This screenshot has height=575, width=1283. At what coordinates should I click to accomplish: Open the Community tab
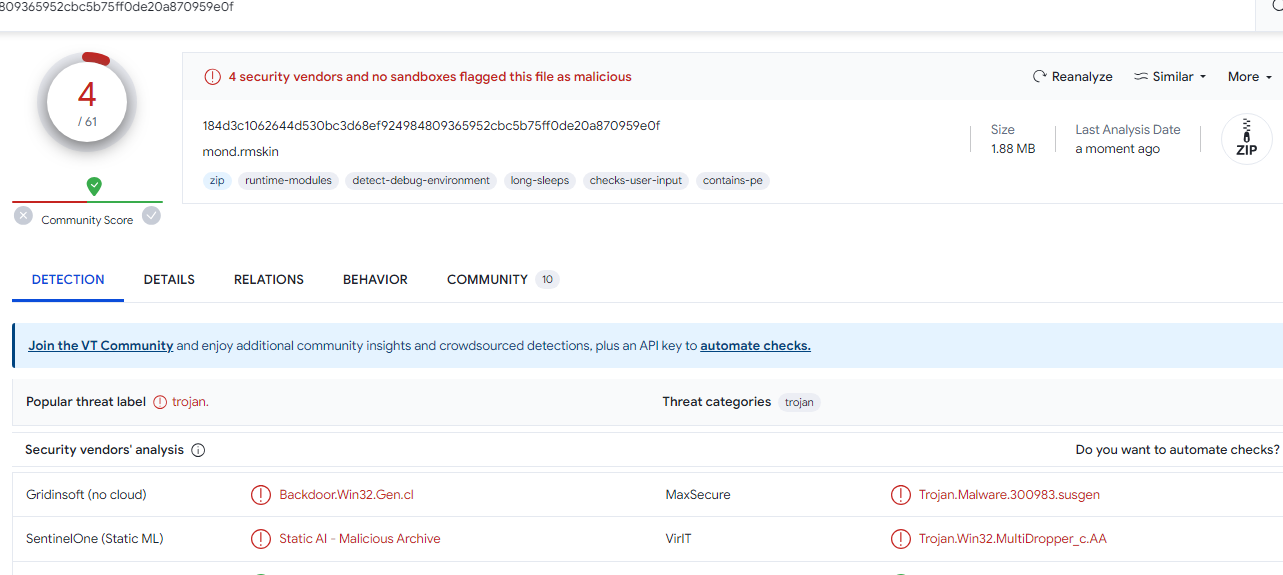[x=487, y=280]
